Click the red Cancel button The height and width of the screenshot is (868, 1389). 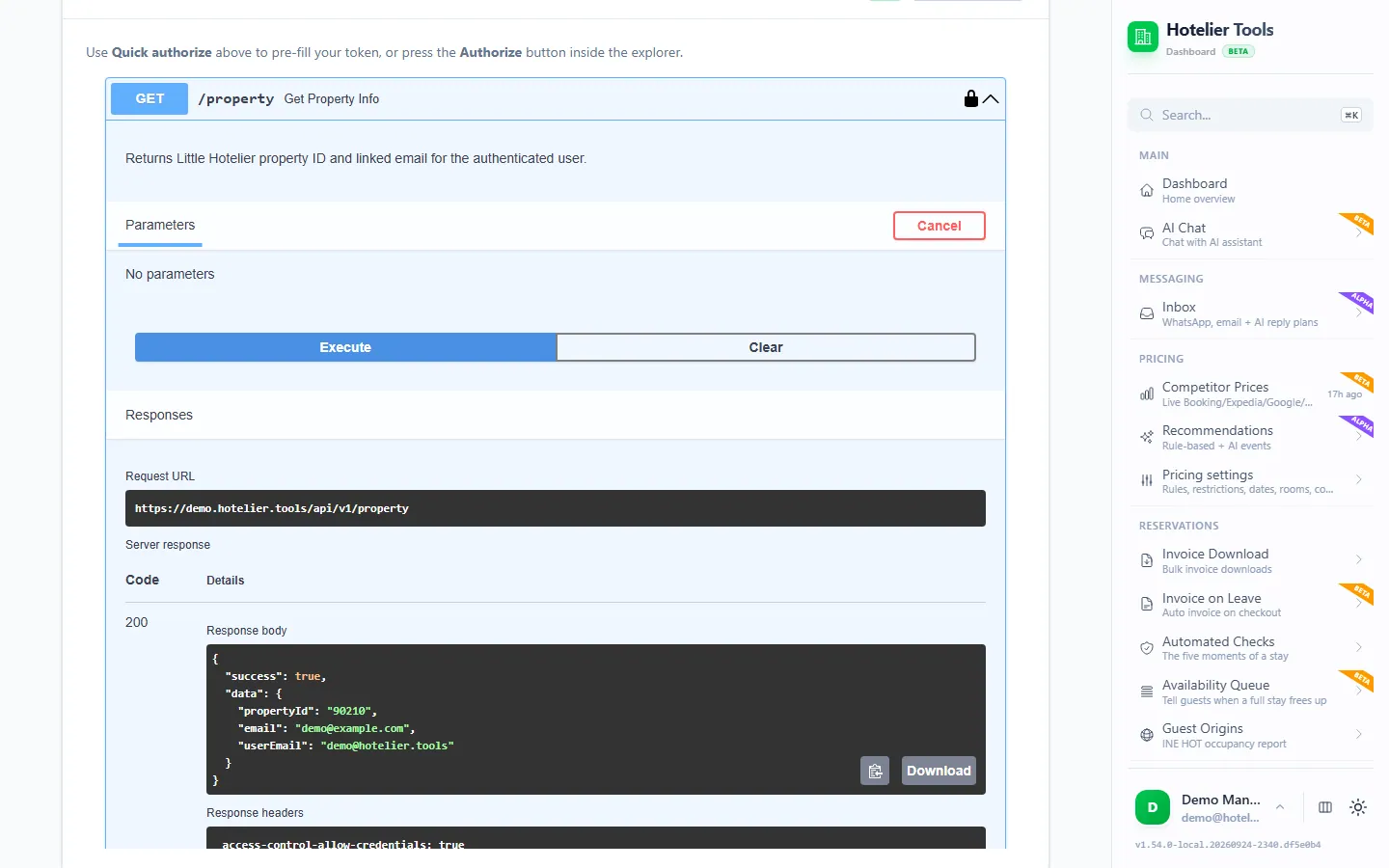click(x=940, y=226)
